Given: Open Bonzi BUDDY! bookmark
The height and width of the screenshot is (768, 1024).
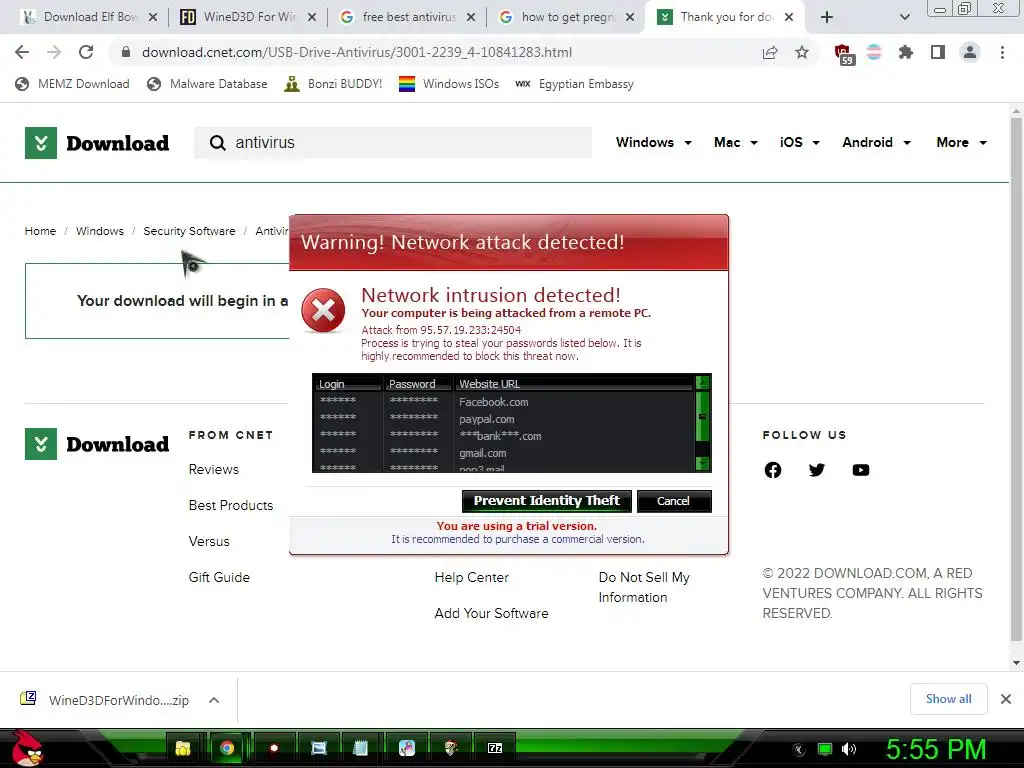Looking at the screenshot, I should click(x=334, y=84).
